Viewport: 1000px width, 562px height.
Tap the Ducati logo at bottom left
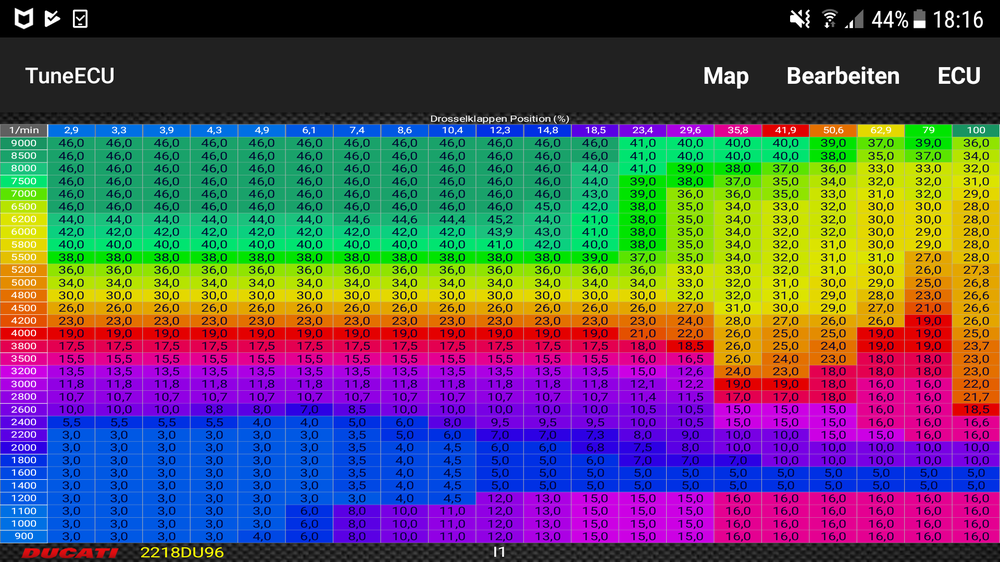point(70,552)
